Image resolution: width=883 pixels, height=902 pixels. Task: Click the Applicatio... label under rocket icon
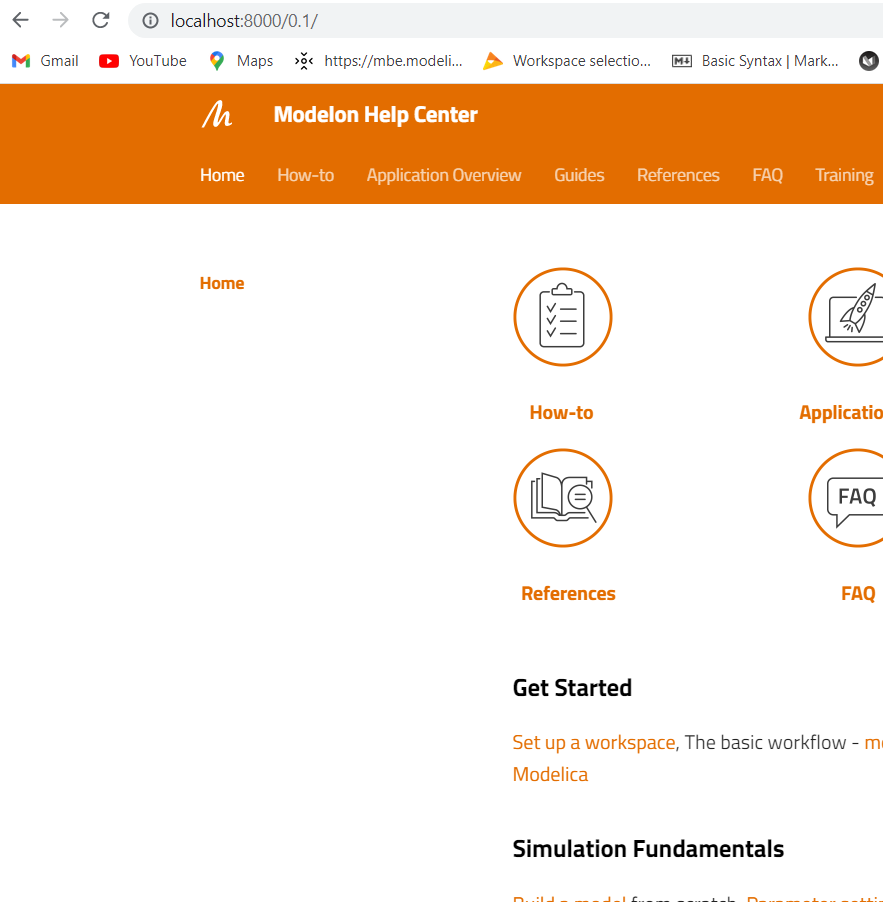click(841, 412)
